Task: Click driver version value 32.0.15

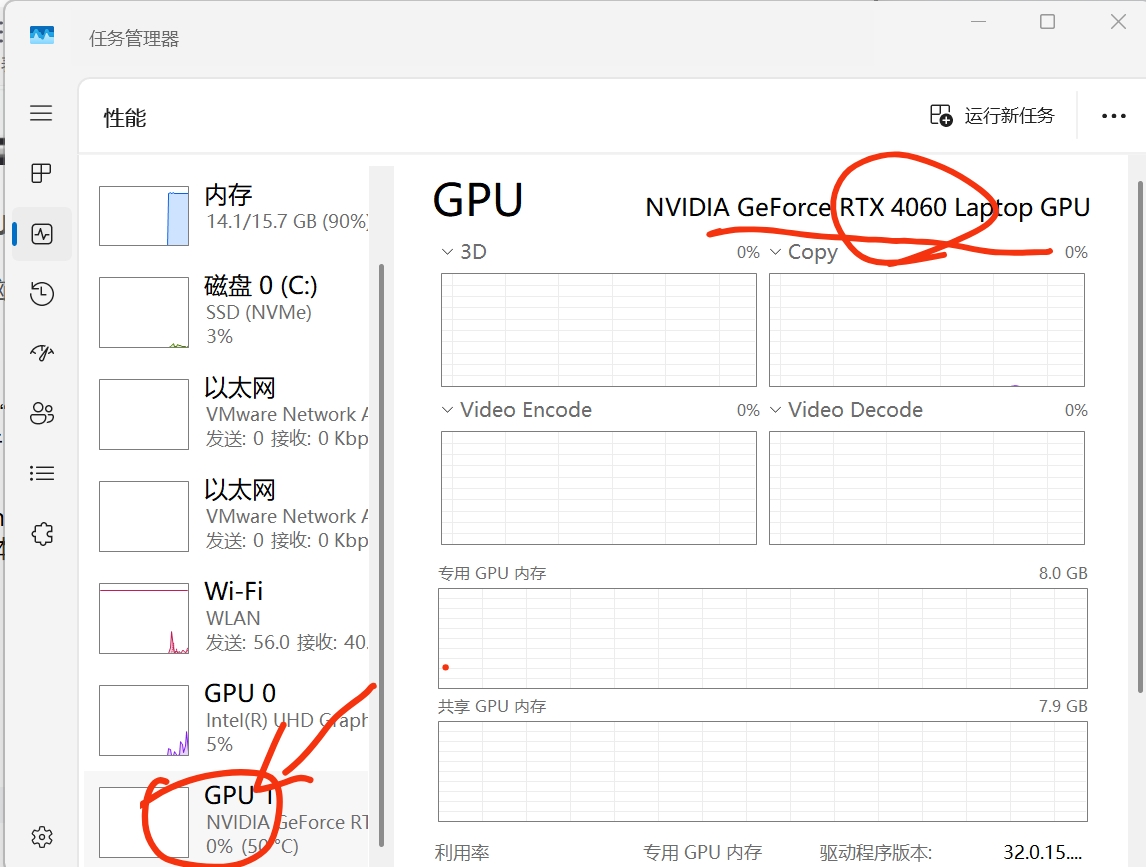Action: point(1043,852)
